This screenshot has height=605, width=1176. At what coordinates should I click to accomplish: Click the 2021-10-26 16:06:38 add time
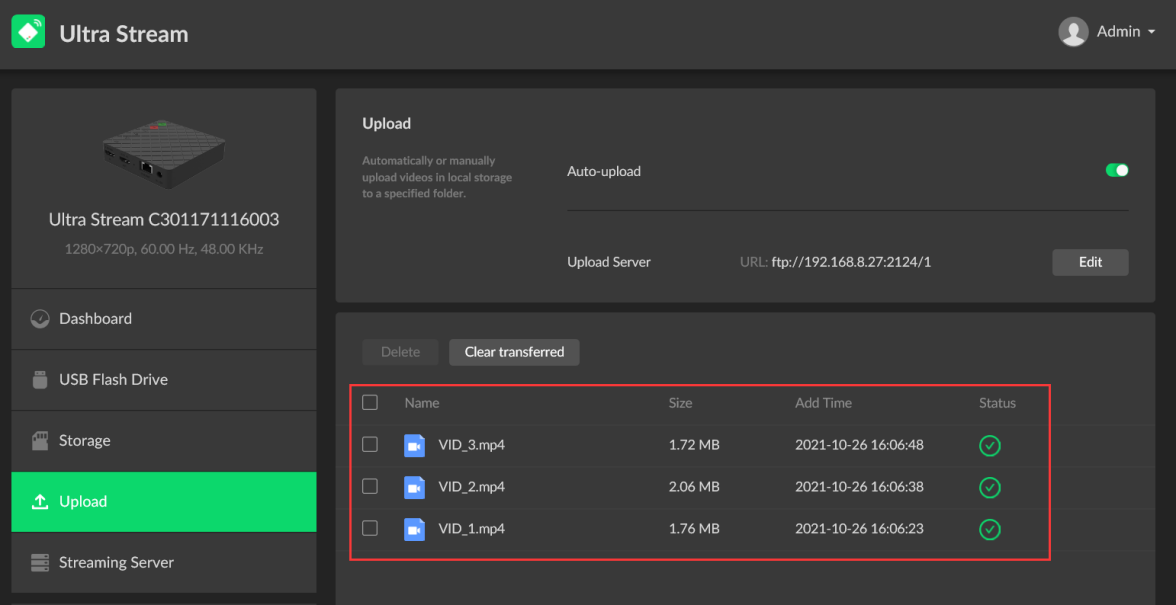(x=860, y=487)
